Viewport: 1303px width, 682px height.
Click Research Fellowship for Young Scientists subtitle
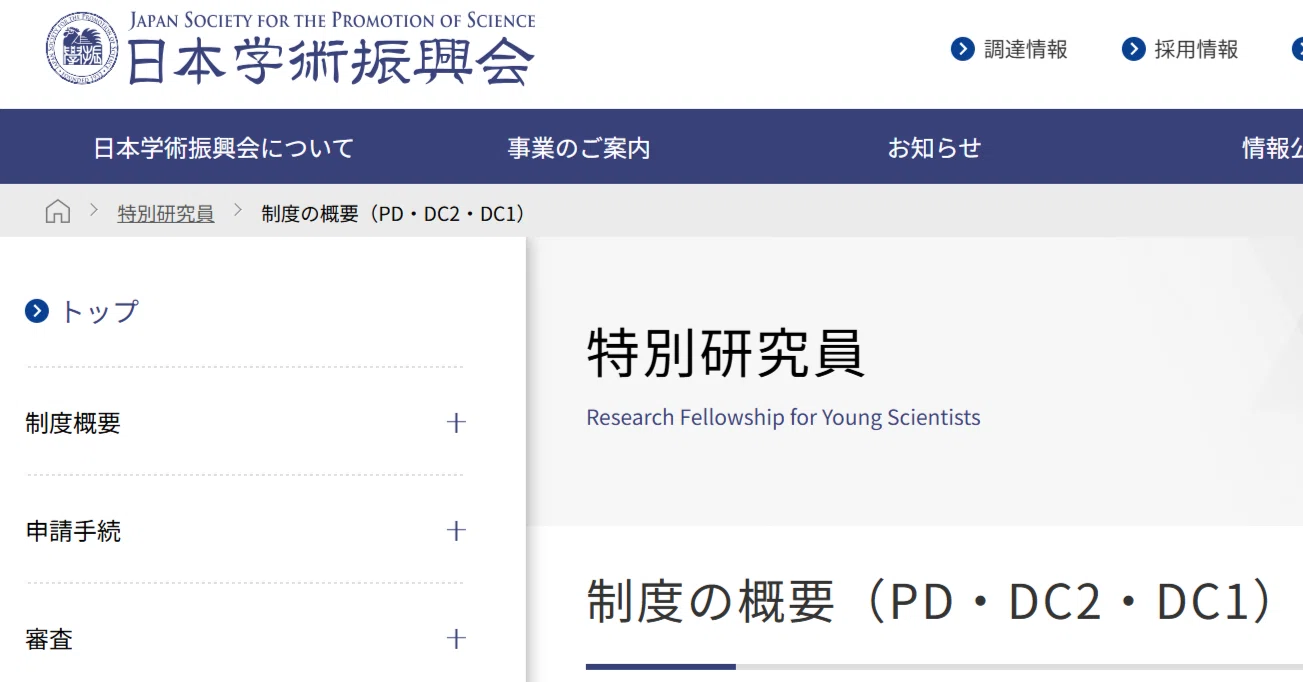click(x=783, y=417)
